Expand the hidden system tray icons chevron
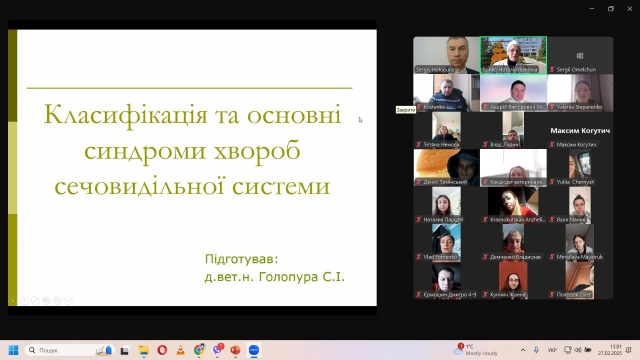The width and height of the screenshot is (640, 360). tap(523, 350)
